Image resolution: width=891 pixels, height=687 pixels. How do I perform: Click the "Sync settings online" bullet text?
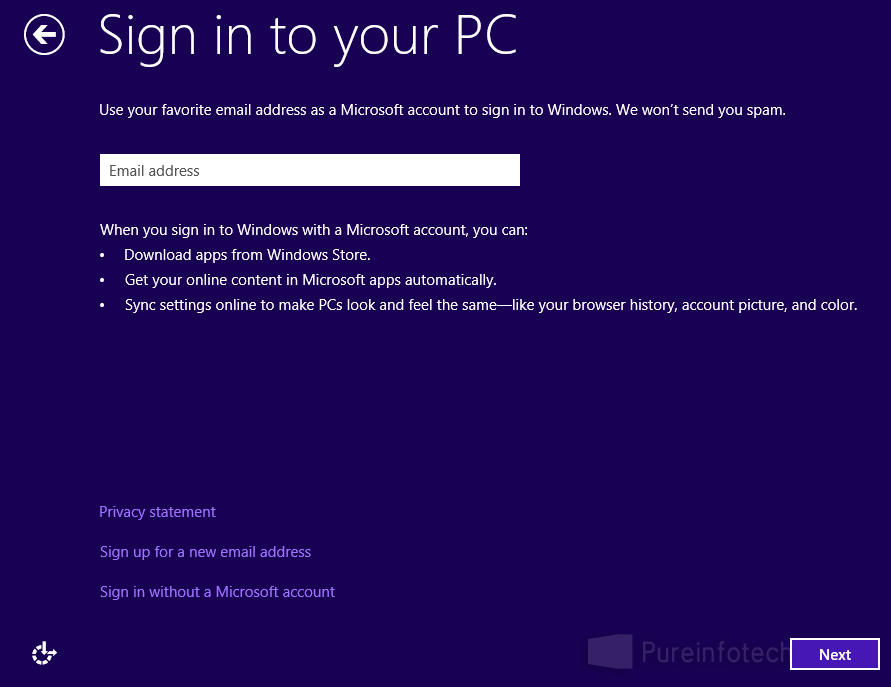[490, 304]
